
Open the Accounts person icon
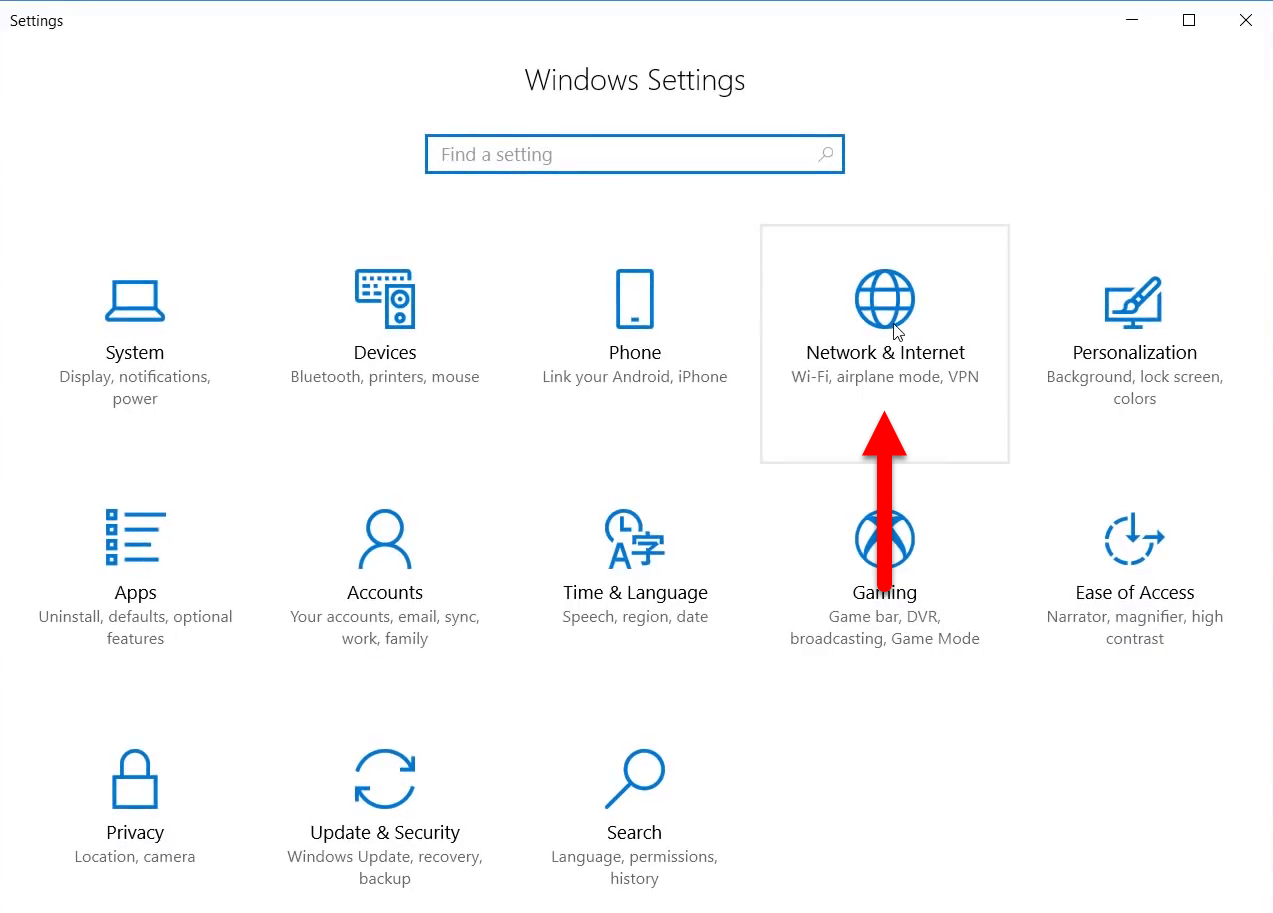(x=385, y=538)
